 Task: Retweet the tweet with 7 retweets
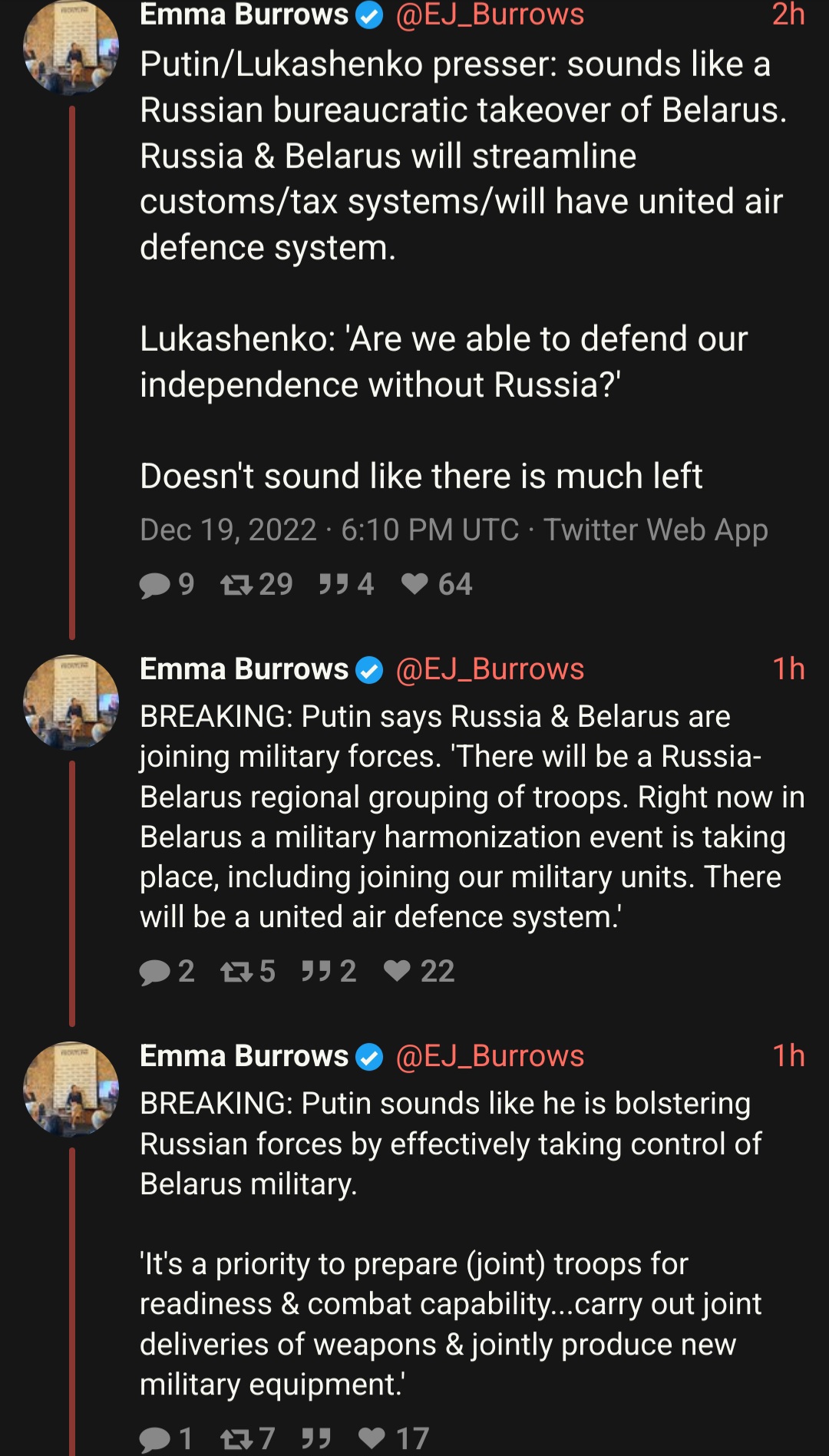(236, 1438)
